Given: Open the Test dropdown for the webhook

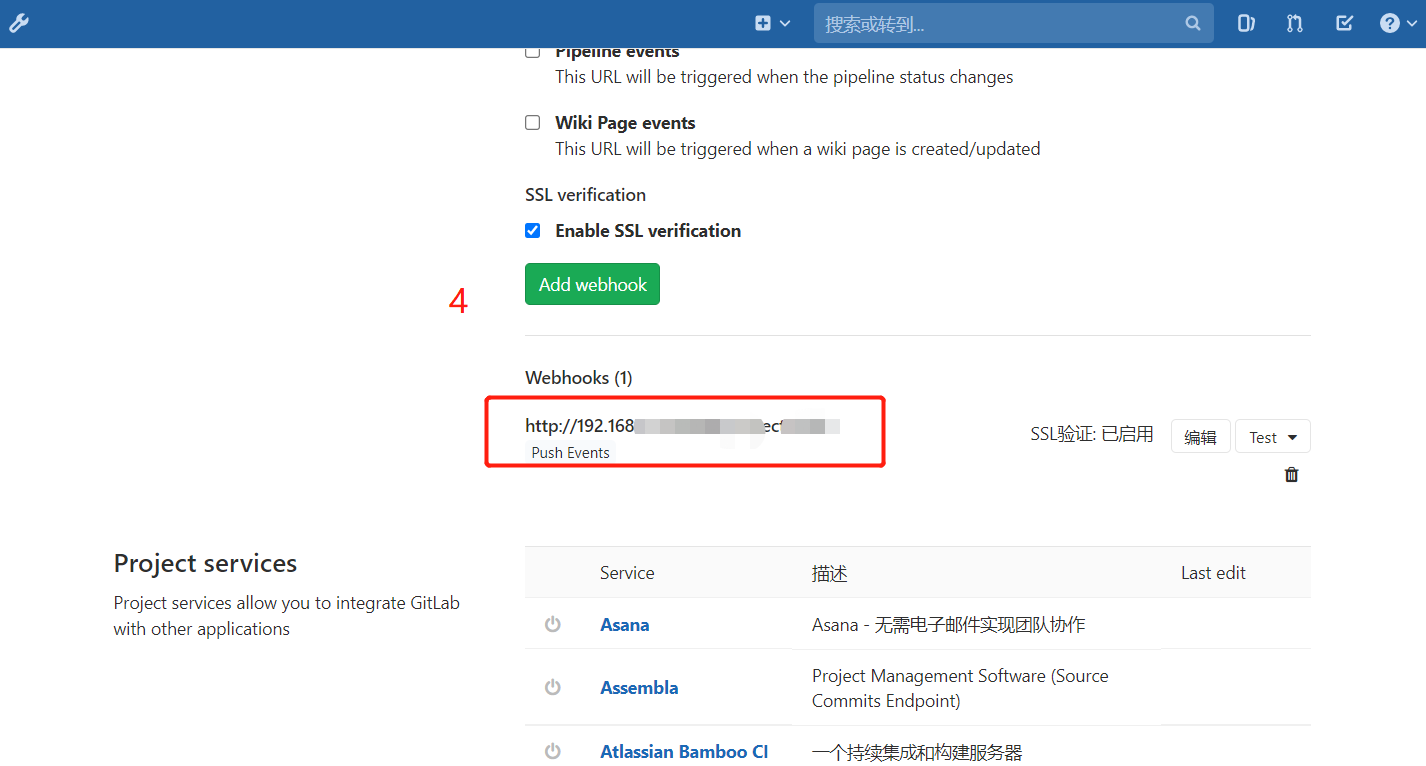Looking at the screenshot, I should coord(1273,437).
